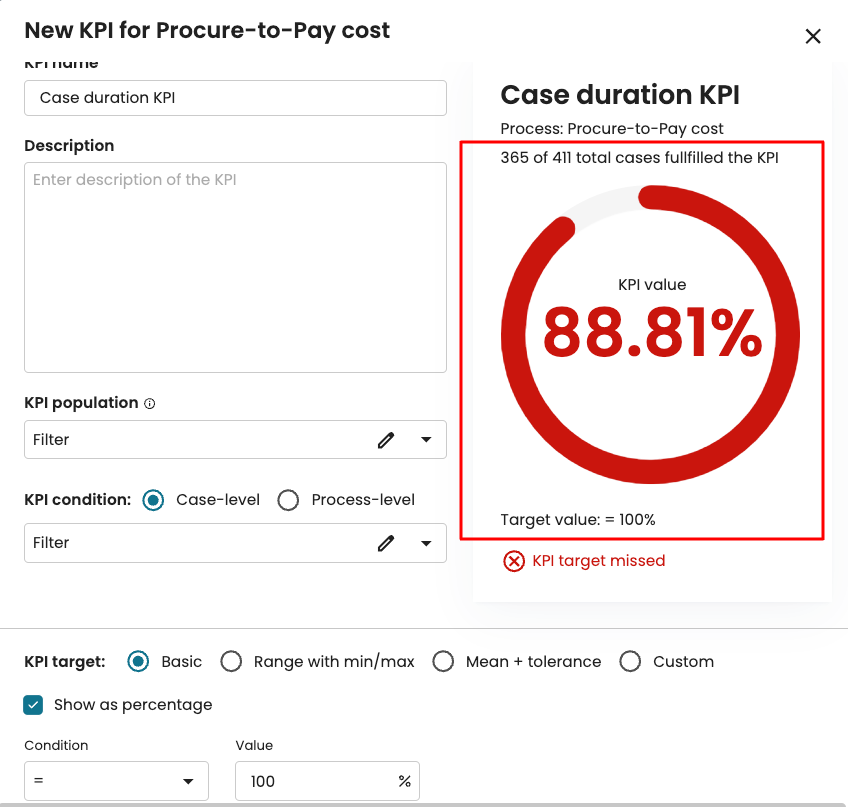Click into the Description text area
Viewport: 848px width, 807px height.
pos(235,267)
